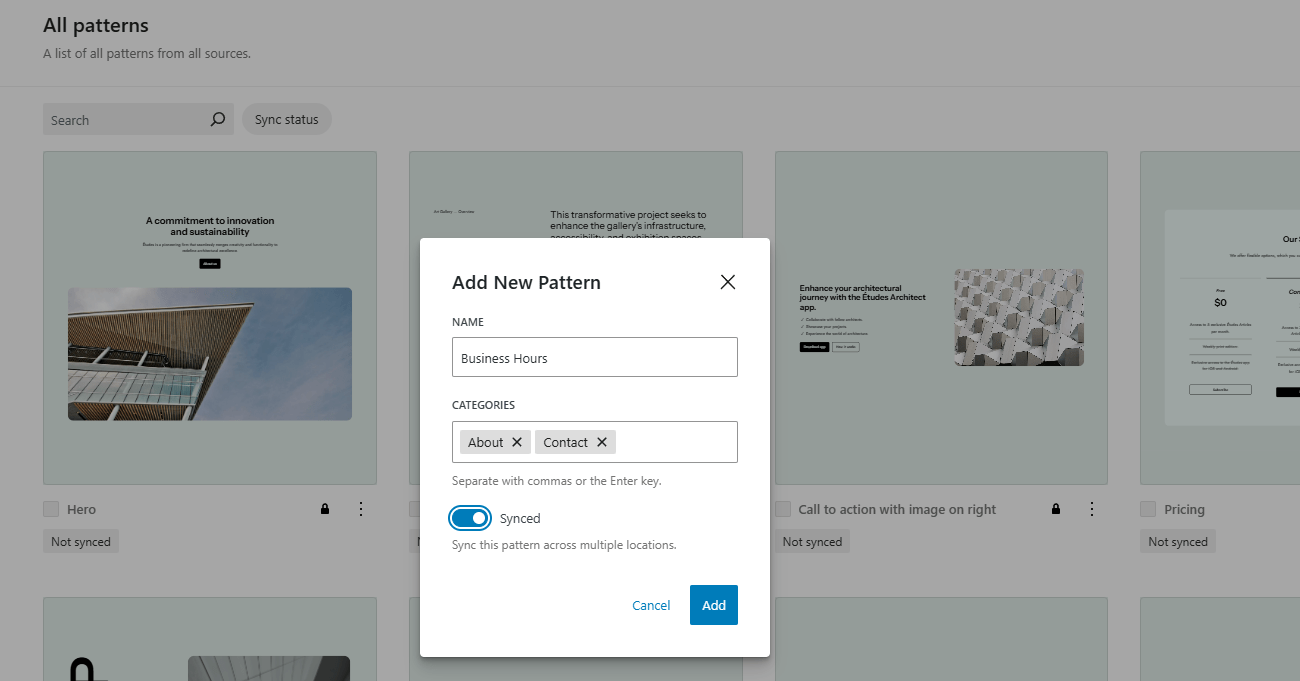This screenshot has width=1300, height=681.
Task: Remove the Contact category token
Action: pos(602,442)
